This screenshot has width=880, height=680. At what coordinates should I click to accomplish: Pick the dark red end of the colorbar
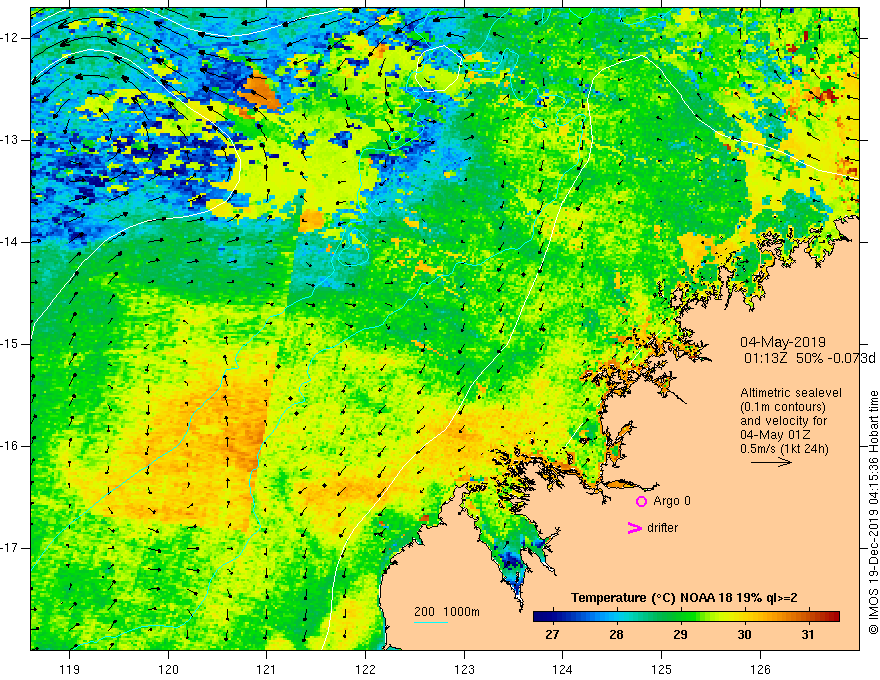pos(834,616)
